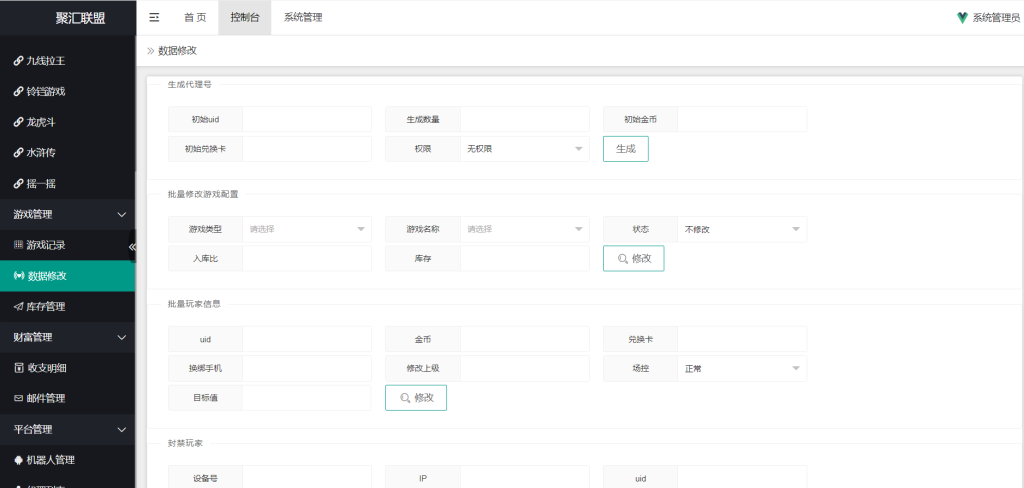Viewport: 1024px width, 488px height.
Task: Open 邮件管理 in sidebar
Action: click(67, 399)
